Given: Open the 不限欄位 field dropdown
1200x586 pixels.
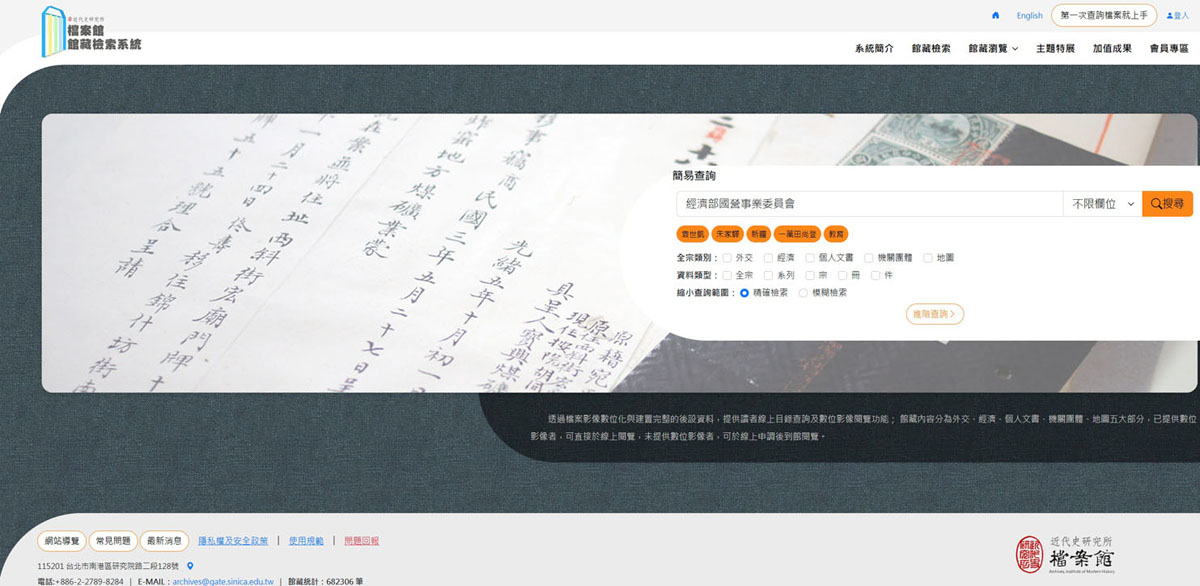Looking at the screenshot, I should point(1102,203).
